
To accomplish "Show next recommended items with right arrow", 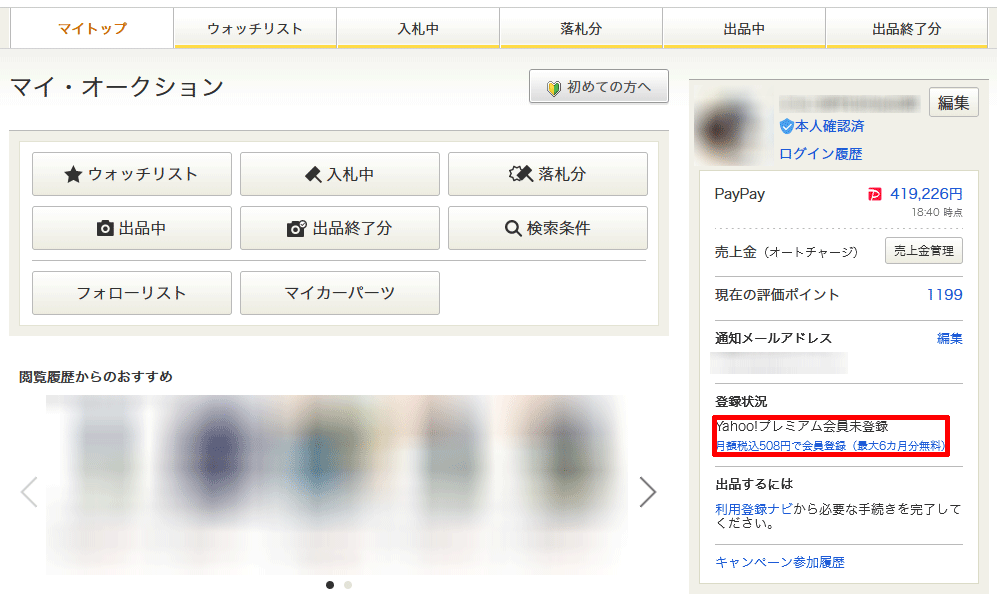I will 648,491.
